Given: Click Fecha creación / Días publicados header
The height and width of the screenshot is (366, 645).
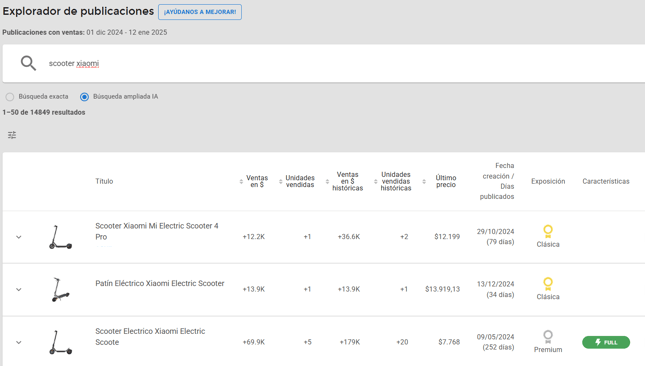Looking at the screenshot, I should pyautogui.click(x=497, y=181).
